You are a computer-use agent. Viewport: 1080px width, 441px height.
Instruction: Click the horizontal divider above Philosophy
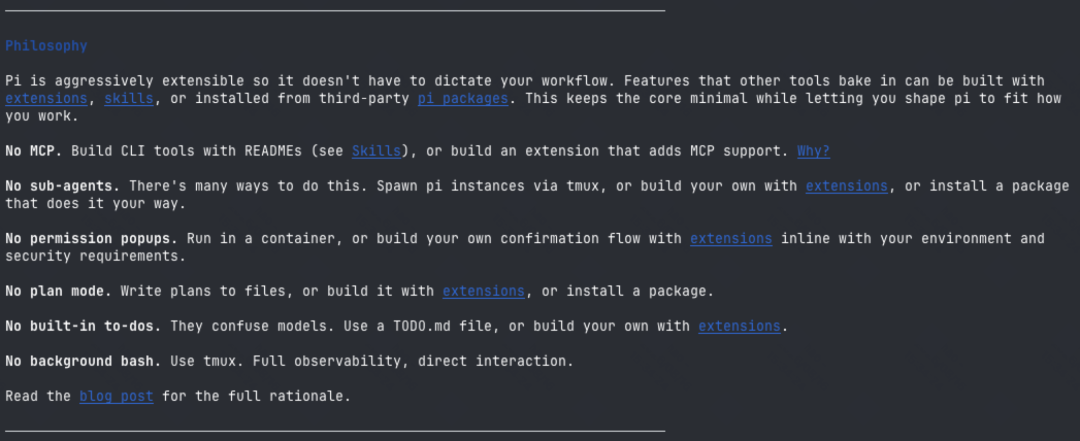tap(335, 11)
